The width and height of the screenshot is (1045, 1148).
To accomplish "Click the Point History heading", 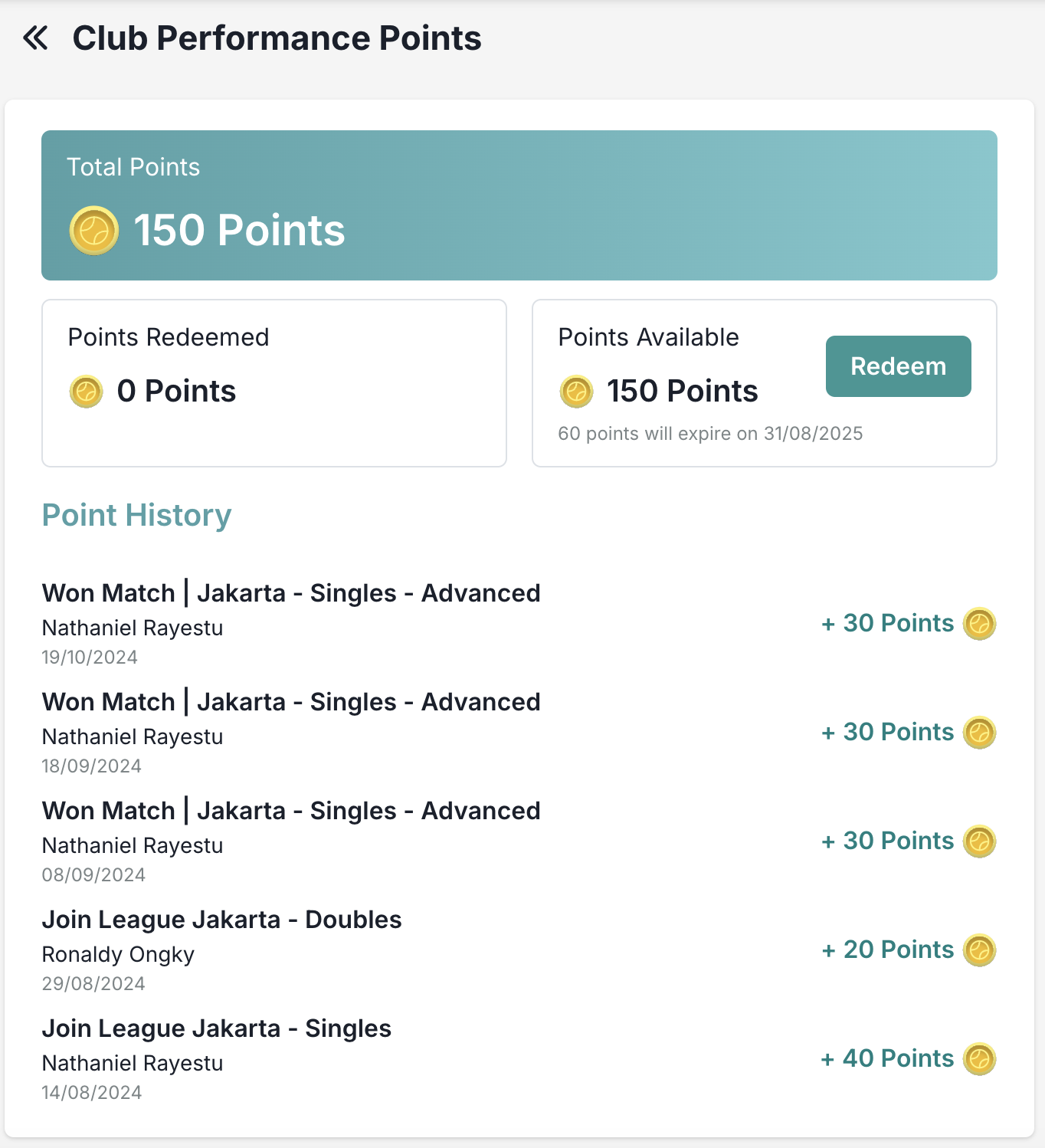I will coord(136,516).
